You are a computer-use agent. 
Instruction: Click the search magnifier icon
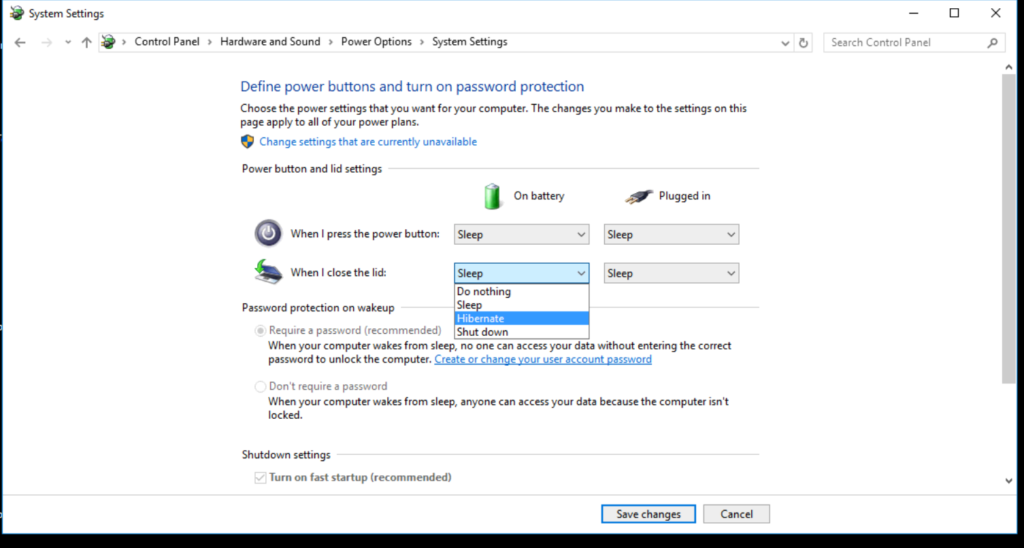coord(993,42)
